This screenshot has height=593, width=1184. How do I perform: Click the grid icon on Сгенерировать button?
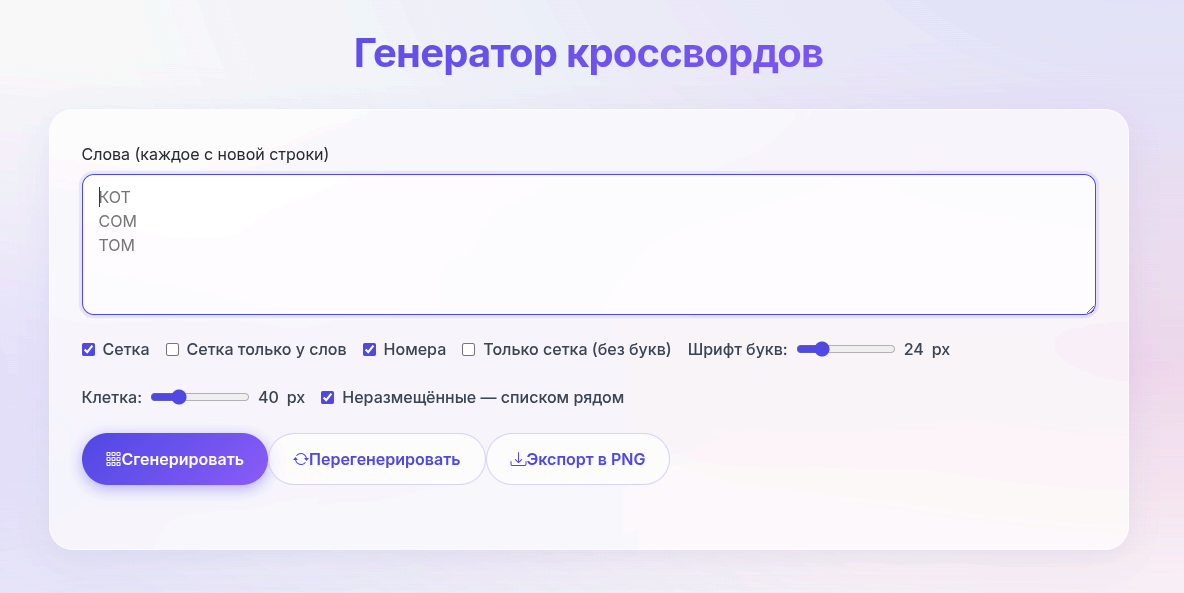pyautogui.click(x=113, y=459)
